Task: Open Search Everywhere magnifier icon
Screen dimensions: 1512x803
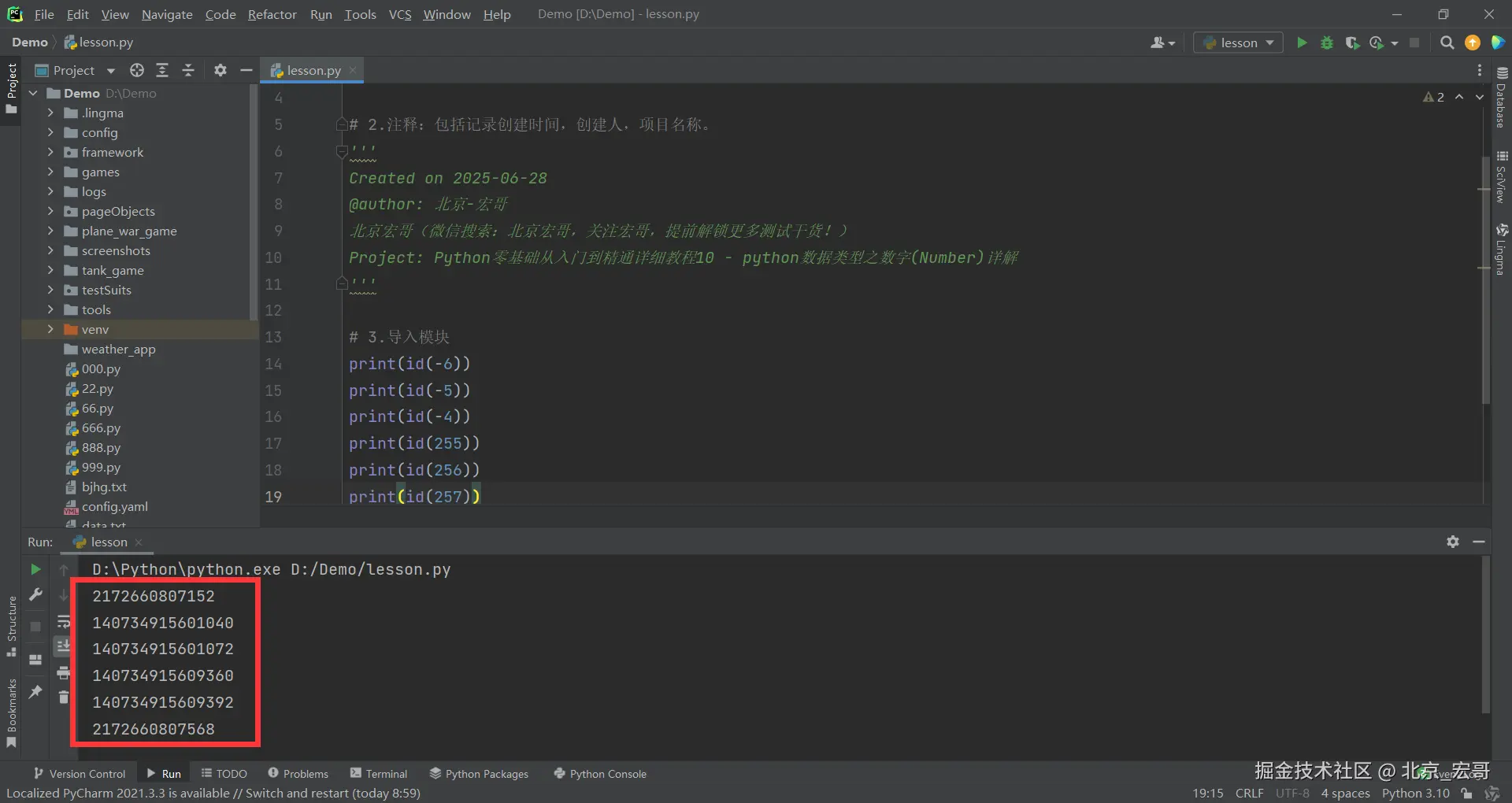Action: [1447, 43]
